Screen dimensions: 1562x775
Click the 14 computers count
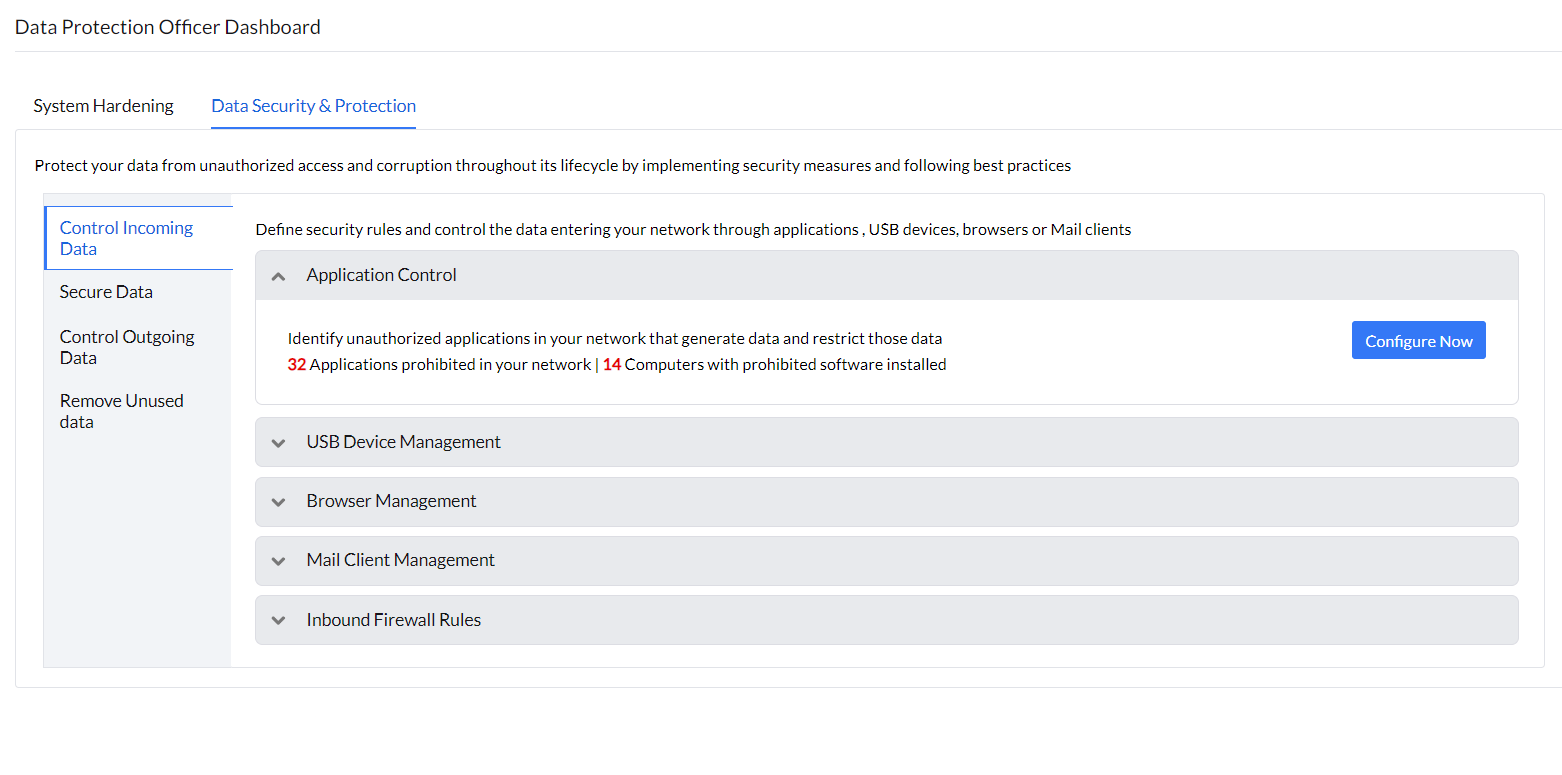pyautogui.click(x=612, y=365)
